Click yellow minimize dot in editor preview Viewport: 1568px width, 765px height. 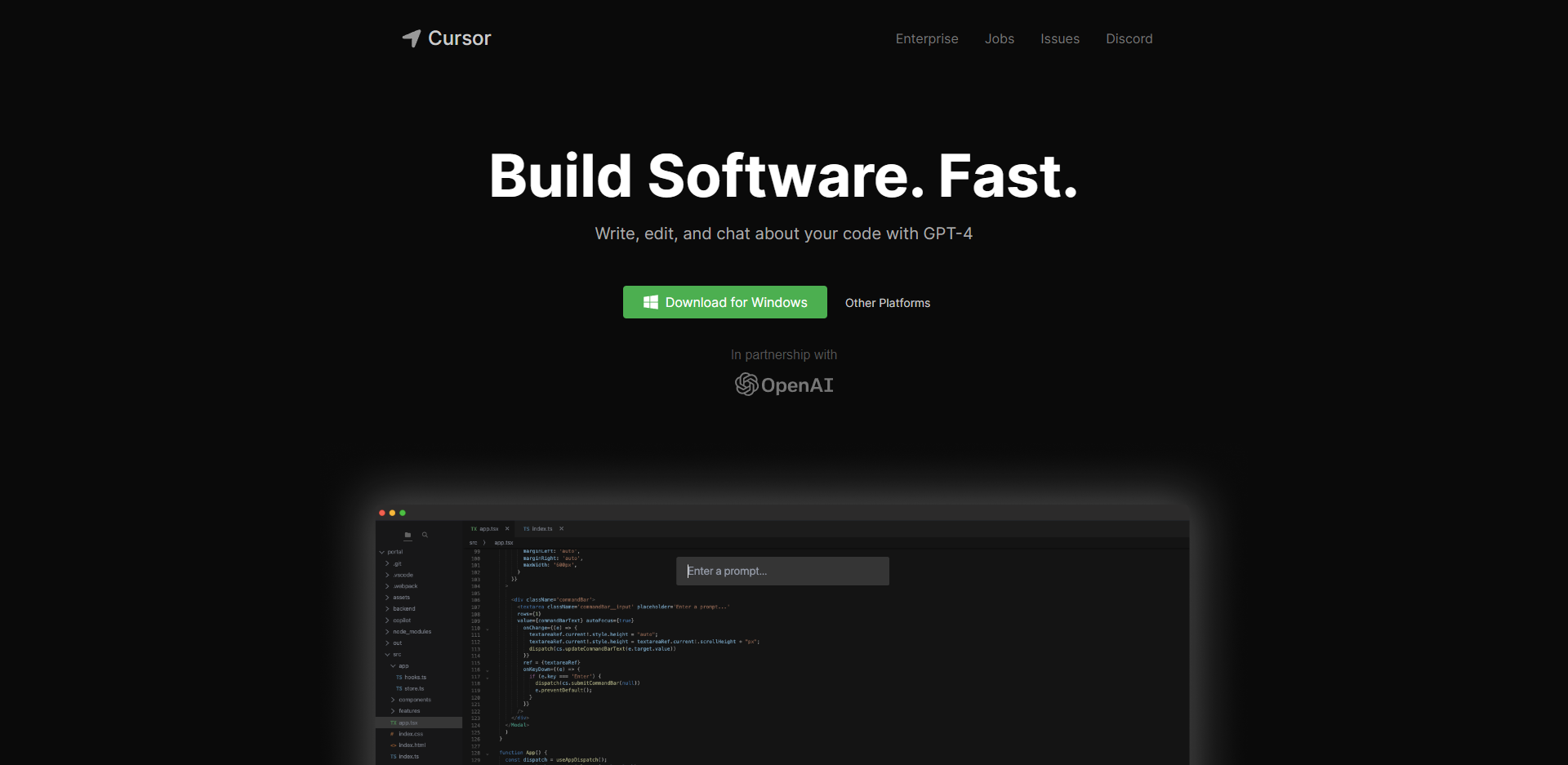click(x=392, y=513)
